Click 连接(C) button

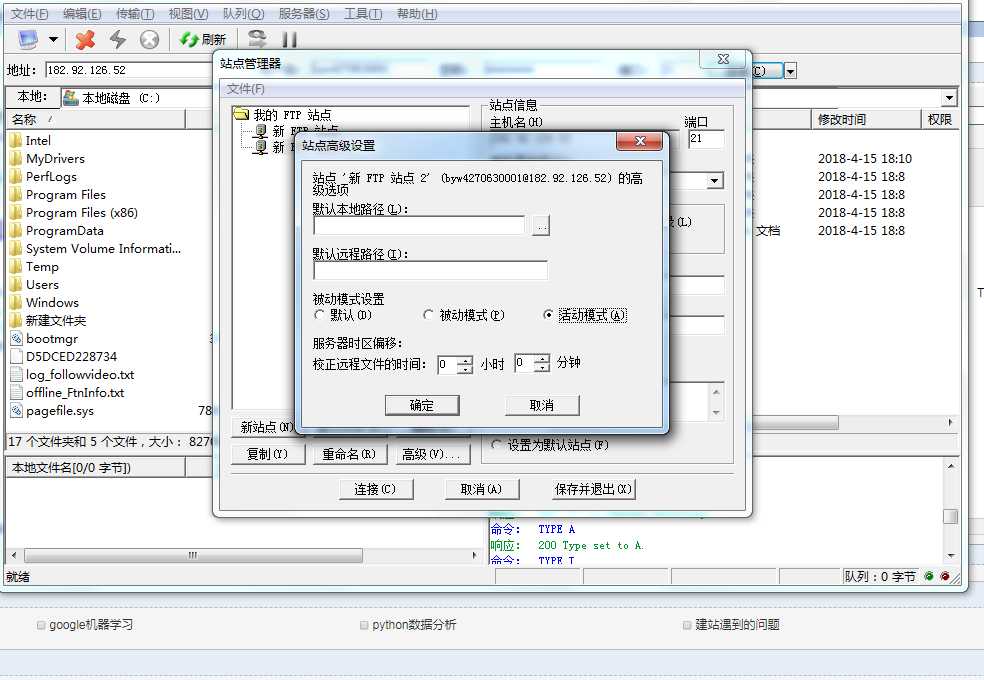pyautogui.click(x=375, y=489)
